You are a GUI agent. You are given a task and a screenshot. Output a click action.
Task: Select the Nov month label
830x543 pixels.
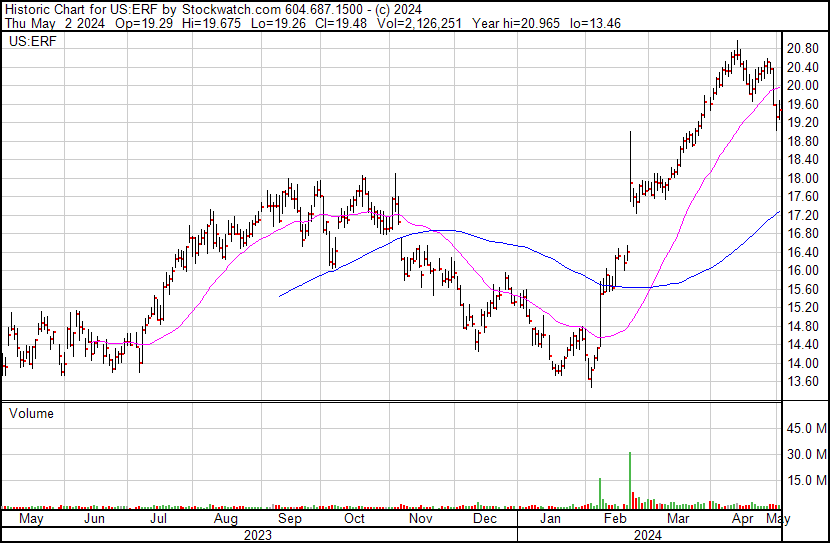(420, 518)
